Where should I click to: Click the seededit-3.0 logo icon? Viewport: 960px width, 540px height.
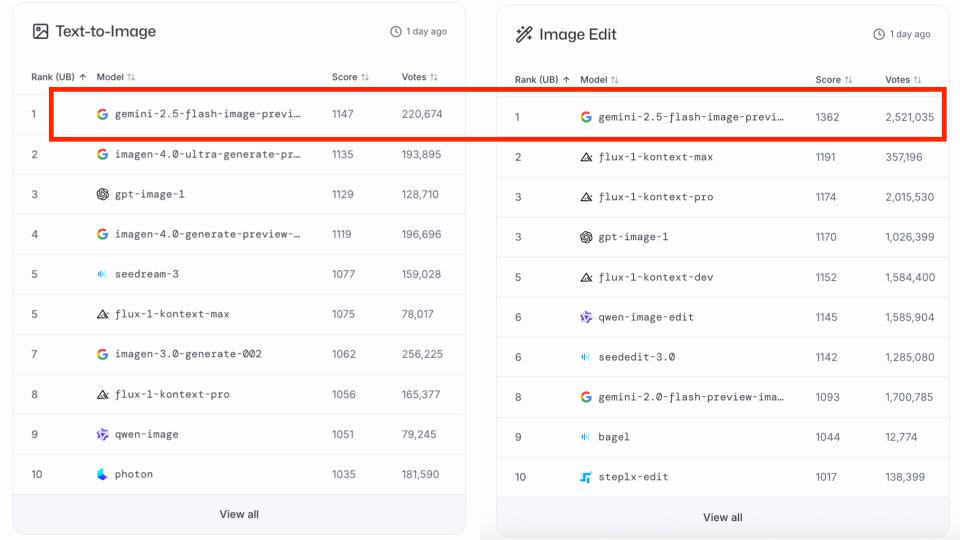click(x=586, y=357)
